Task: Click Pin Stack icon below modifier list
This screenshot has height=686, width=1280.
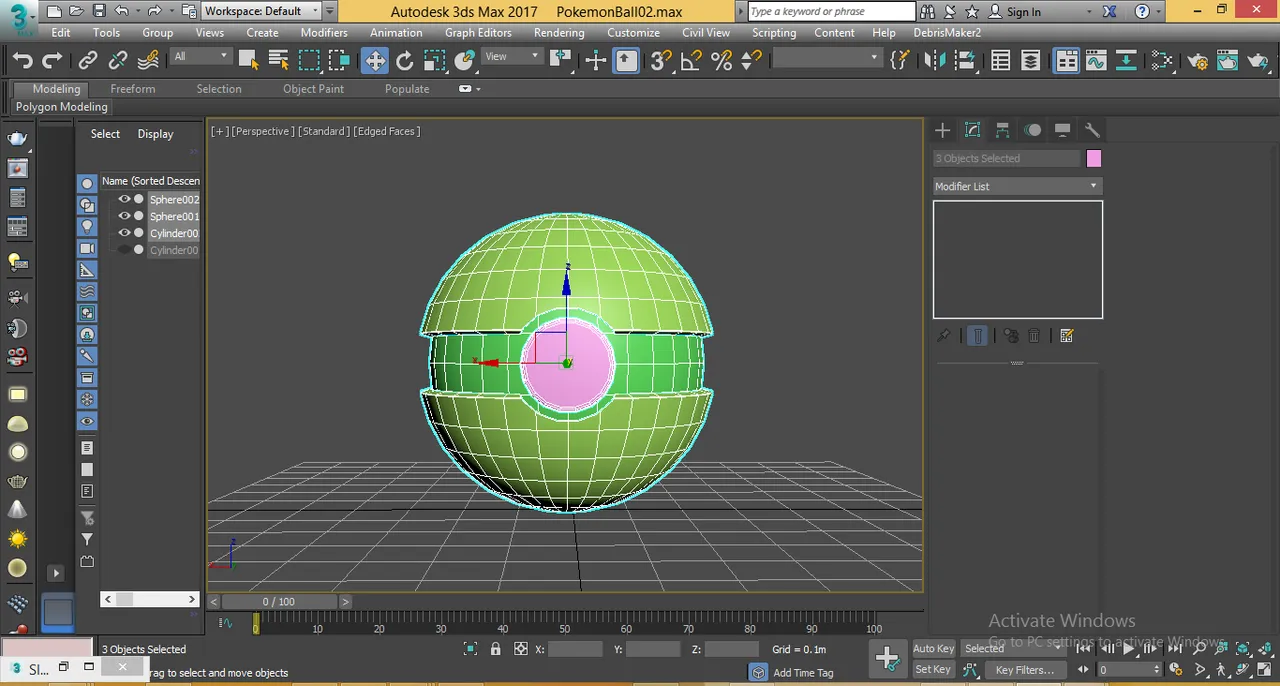Action: coord(943,336)
